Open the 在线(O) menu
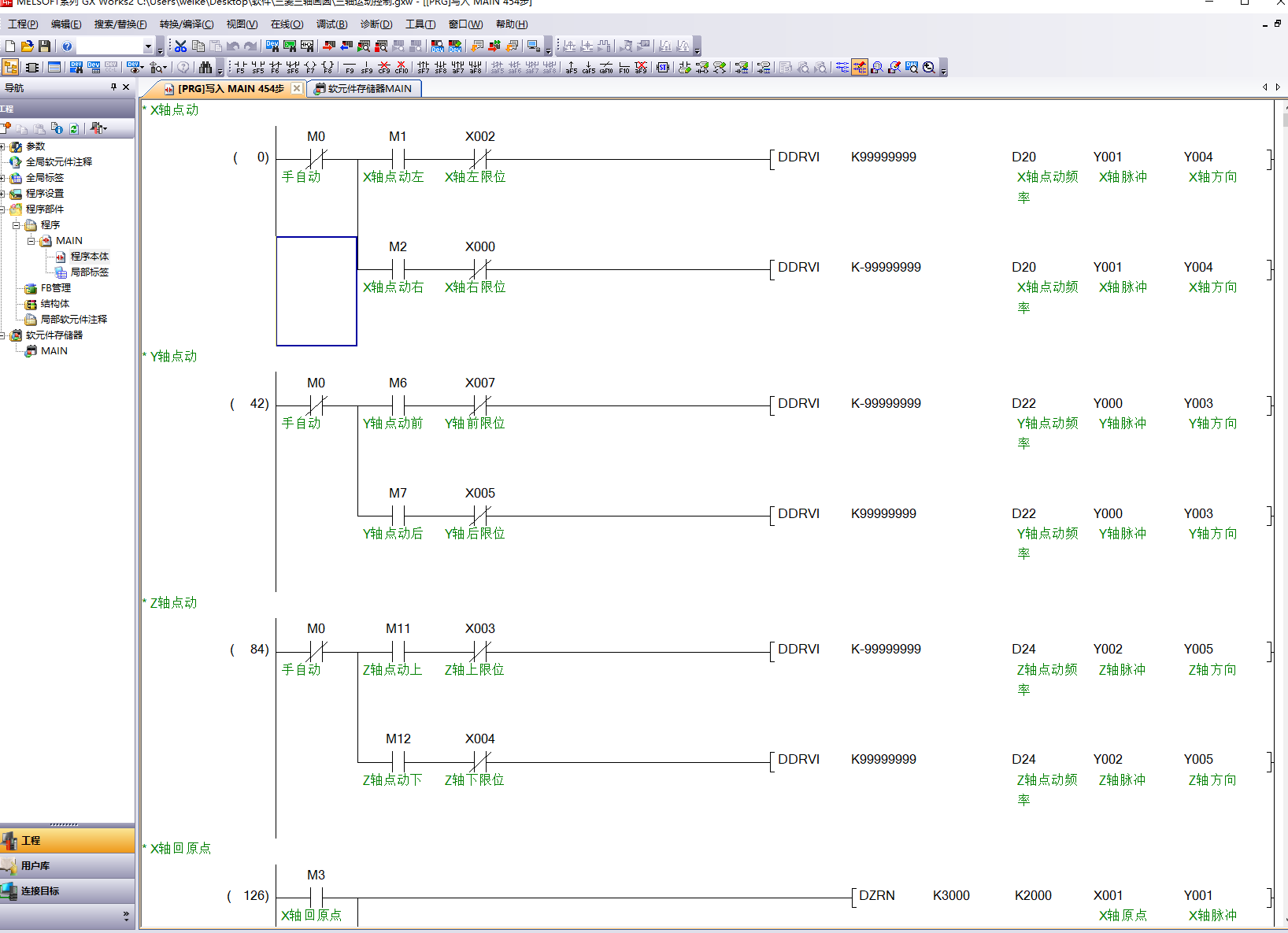 [x=287, y=24]
